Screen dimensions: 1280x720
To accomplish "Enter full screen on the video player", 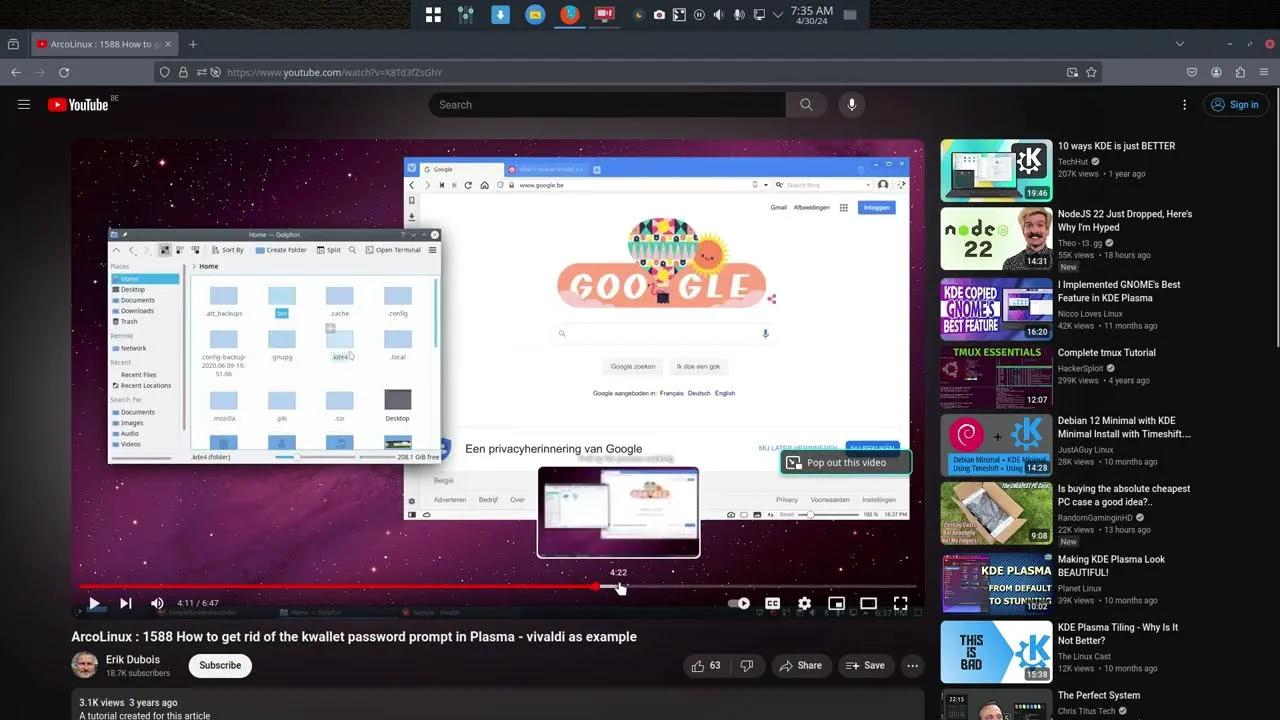I will pos(900,603).
